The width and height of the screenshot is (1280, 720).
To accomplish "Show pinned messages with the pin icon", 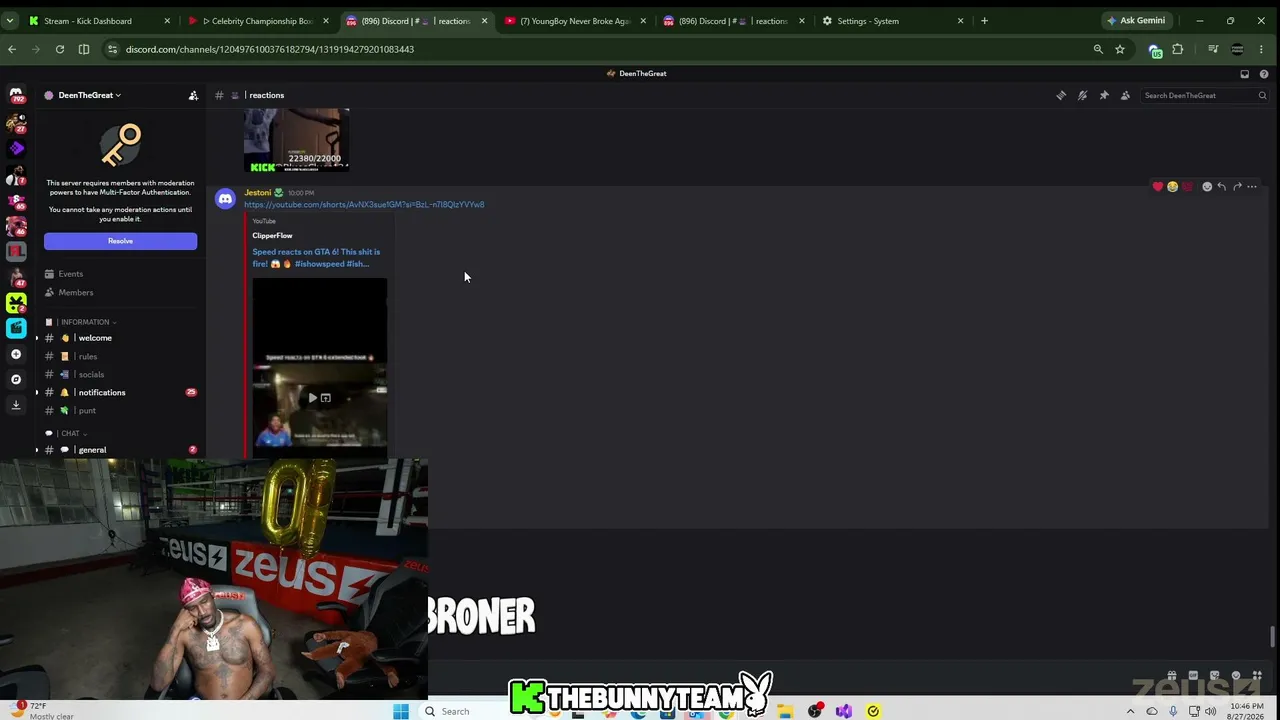I will coord(1104,95).
